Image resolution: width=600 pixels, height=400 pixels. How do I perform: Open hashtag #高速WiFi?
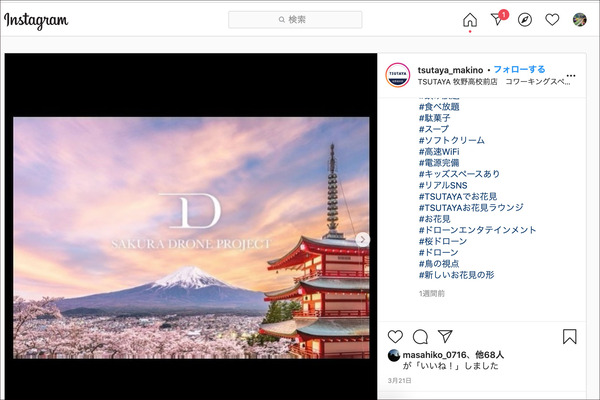point(439,152)
